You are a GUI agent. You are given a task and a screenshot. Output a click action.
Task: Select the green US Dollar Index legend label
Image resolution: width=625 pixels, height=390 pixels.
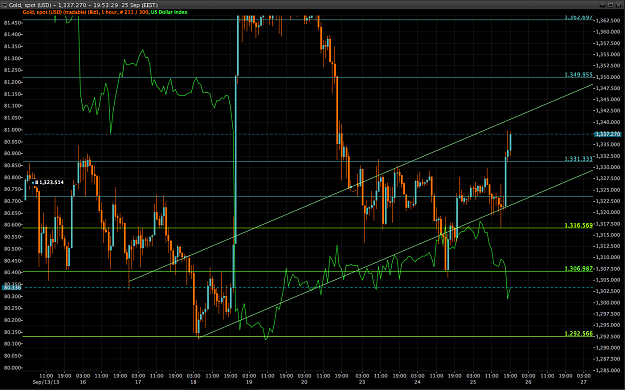point(169,12)
